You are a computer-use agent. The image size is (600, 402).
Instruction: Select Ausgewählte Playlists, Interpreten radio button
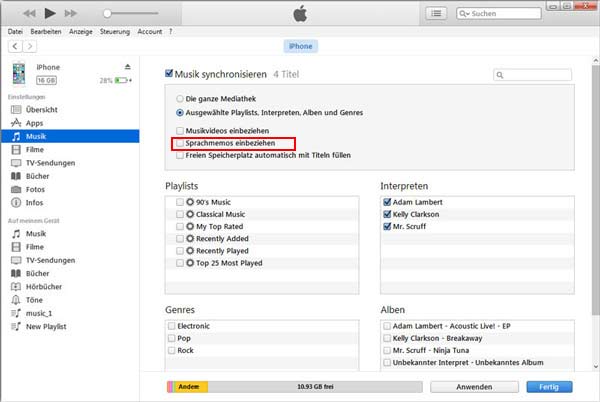click(180, 113)
